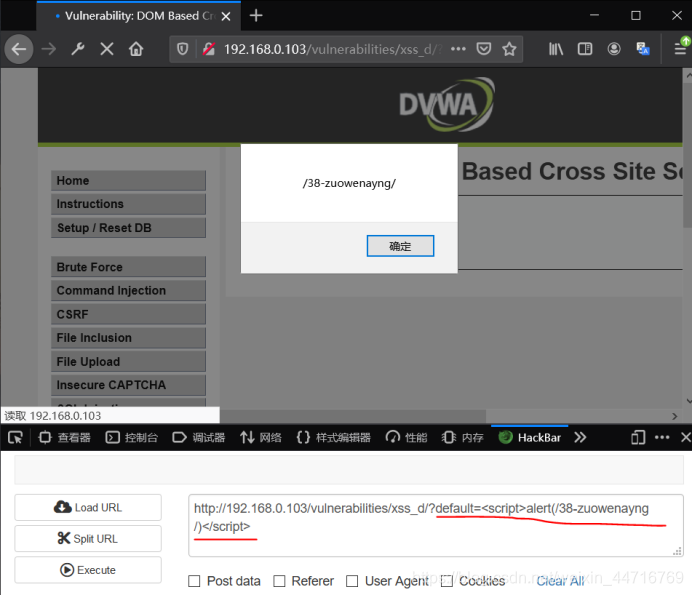Click the DVWA logo
The image size is (693, 596).
[447, 105]
